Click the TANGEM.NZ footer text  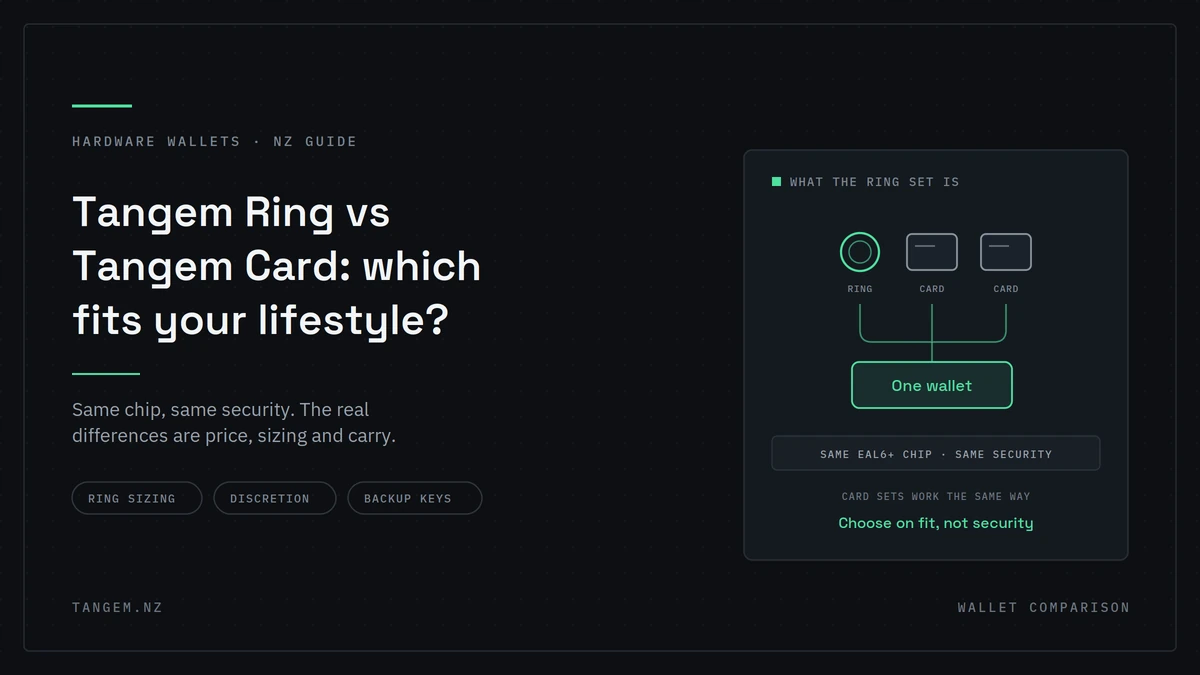[x=117, y=607]
